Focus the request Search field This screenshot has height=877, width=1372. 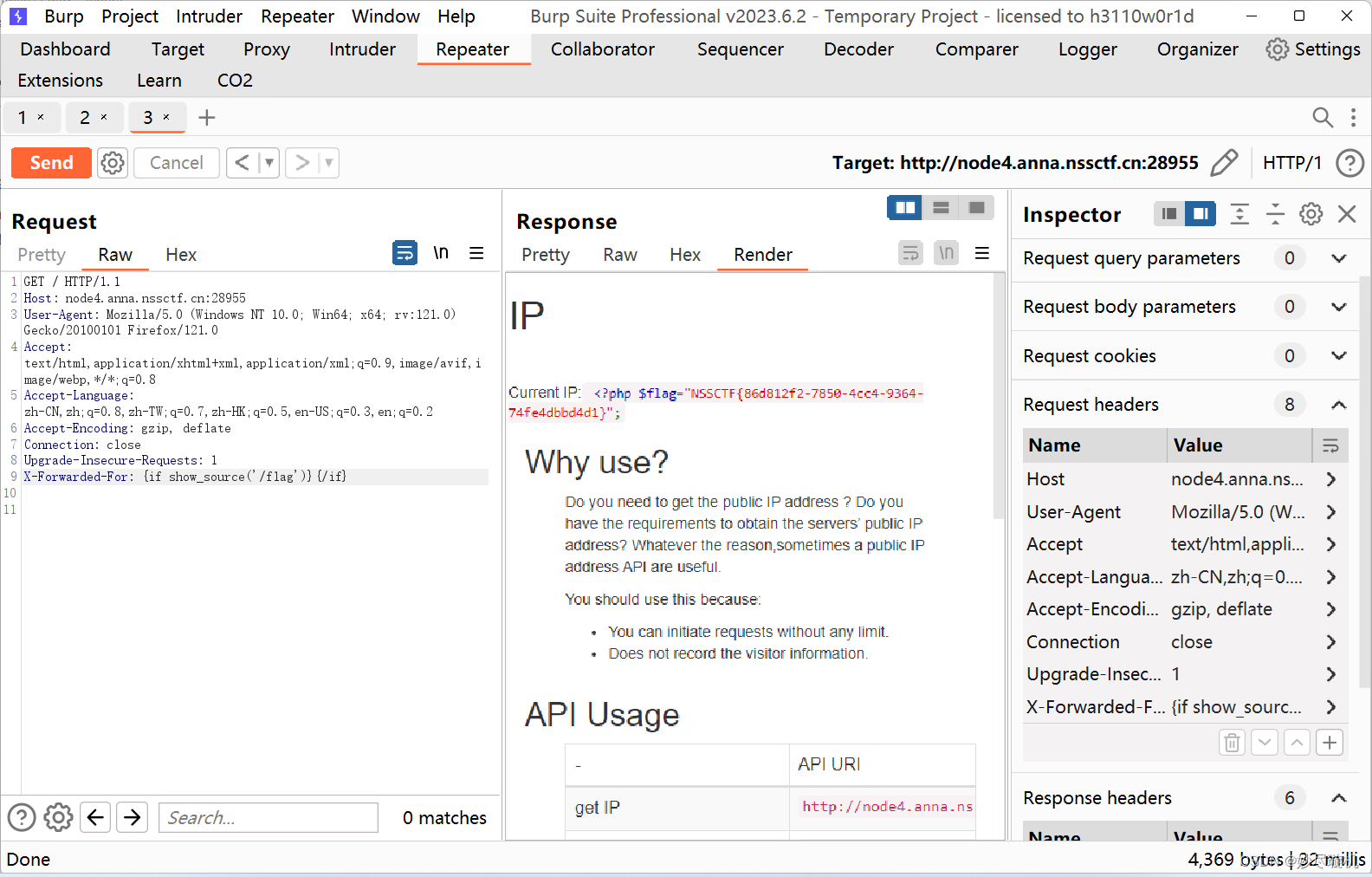(x=269, y=817)
